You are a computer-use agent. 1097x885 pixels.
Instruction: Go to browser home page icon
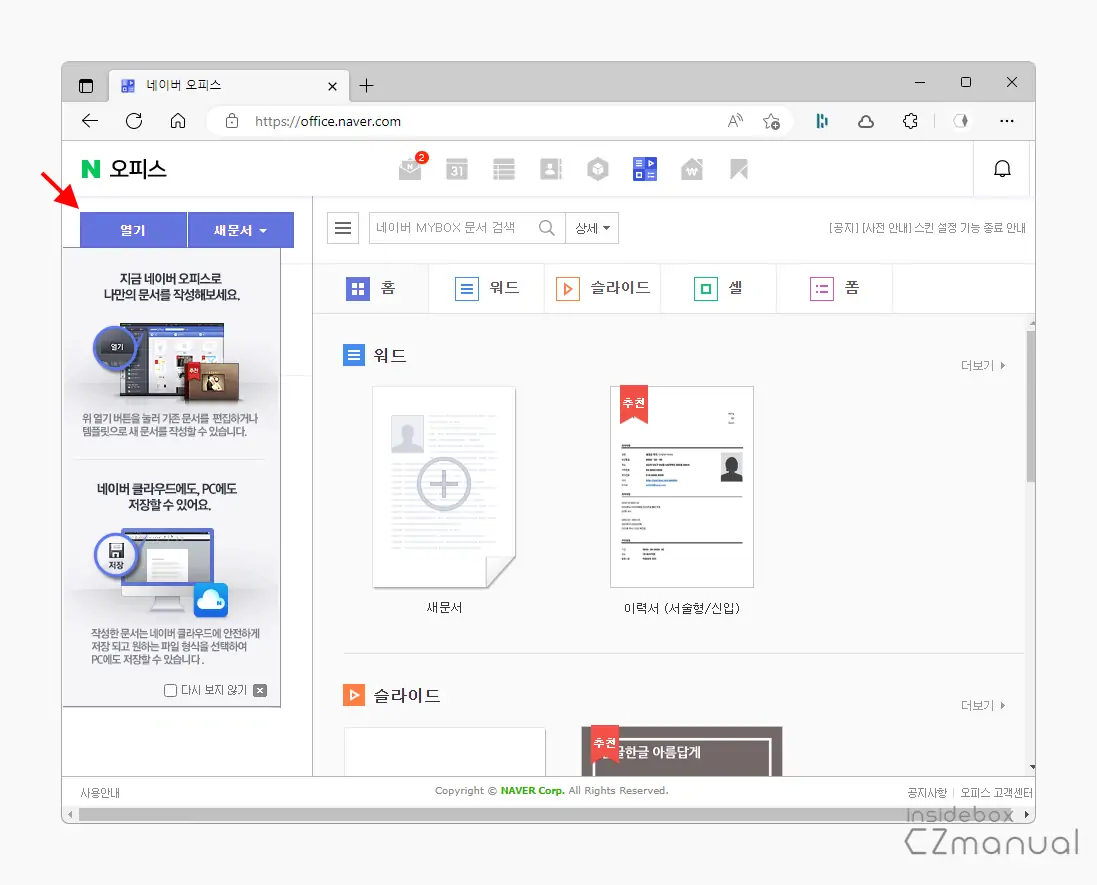tap(178, 121)
